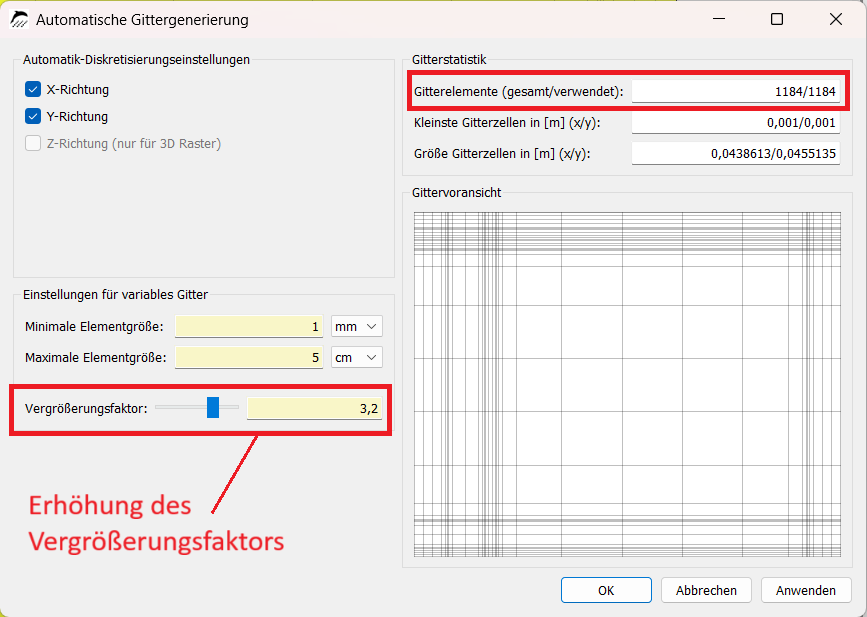Maximize the Automatische Gittergenerierung window
This screenshot has width=867, height=617.
777,19
